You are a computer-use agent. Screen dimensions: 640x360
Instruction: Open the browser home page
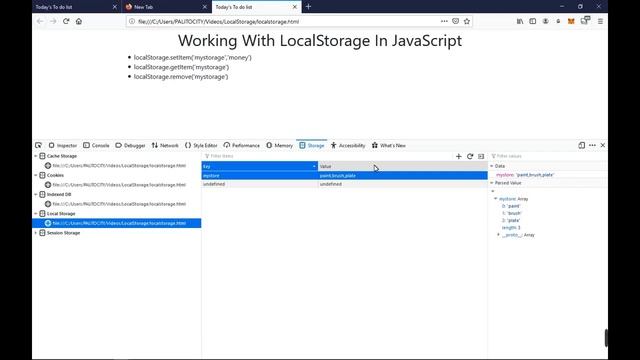(79, 21)
